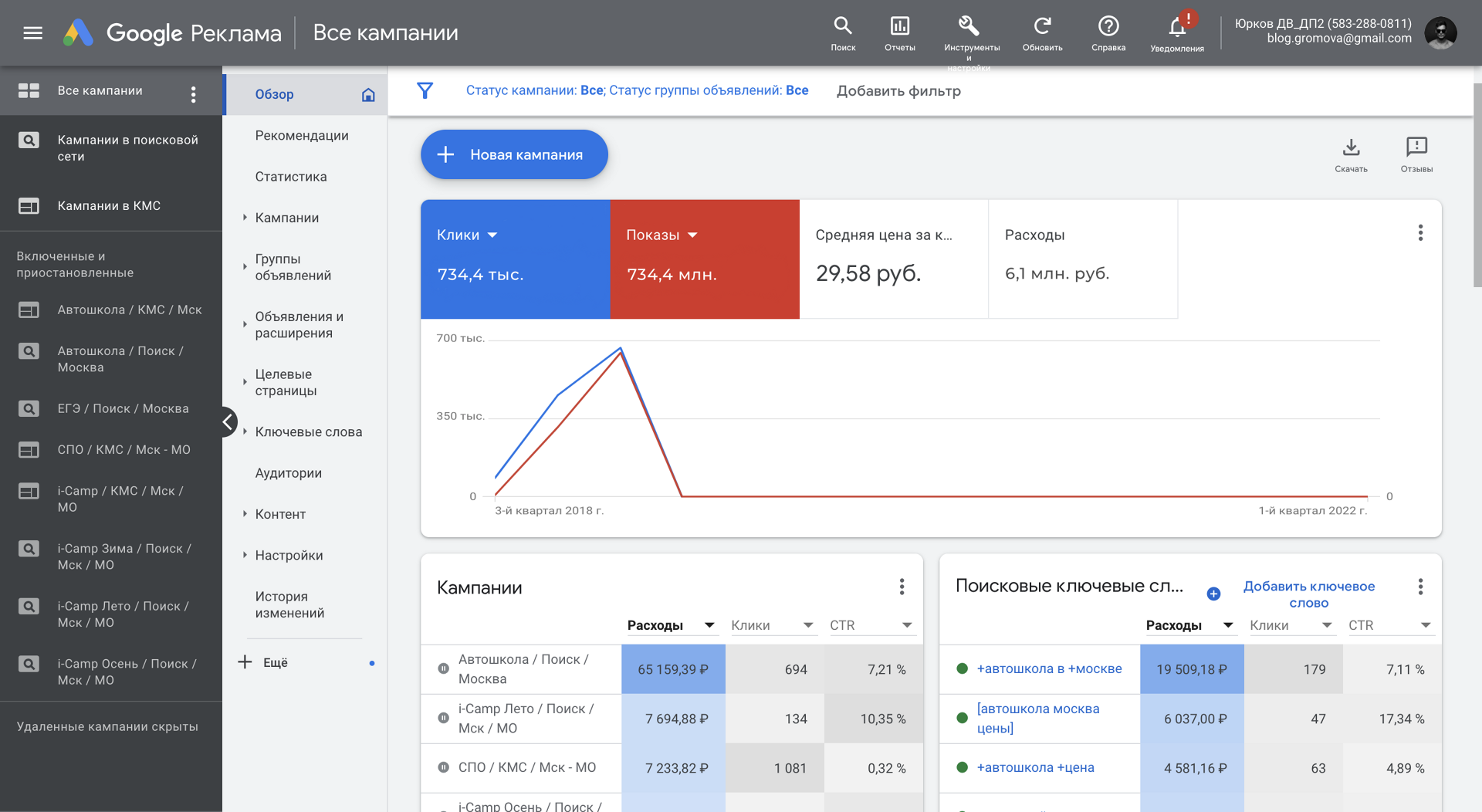Click the page vertical scrollbar
Viewport: 1482px width, 812px height.
pyautogui.click(x=1477, y=185)
